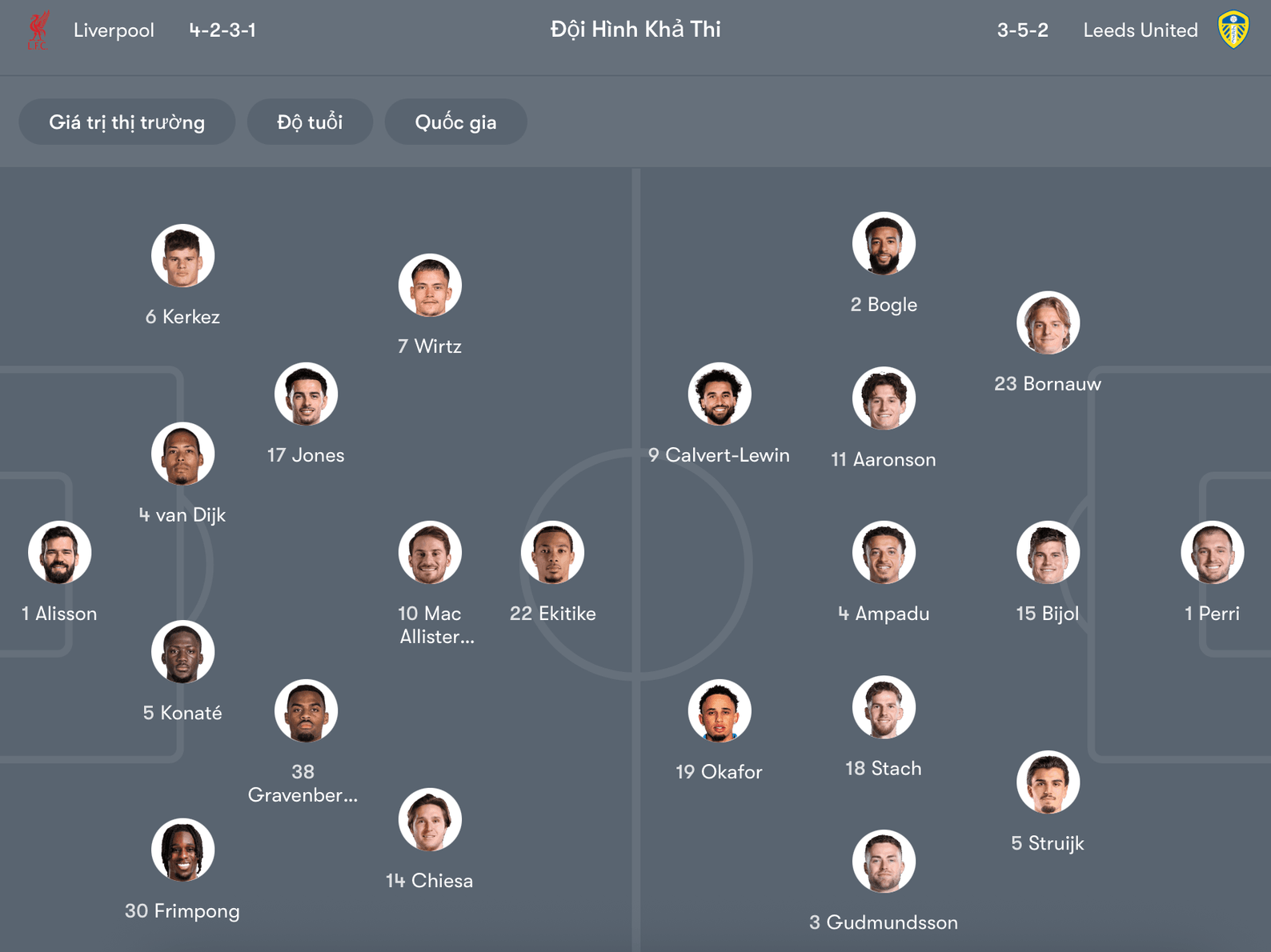Image resolution: width=1271 pixels, height=952 pixels.
Task: Open van Dijk's player photo
Action: 182,453
